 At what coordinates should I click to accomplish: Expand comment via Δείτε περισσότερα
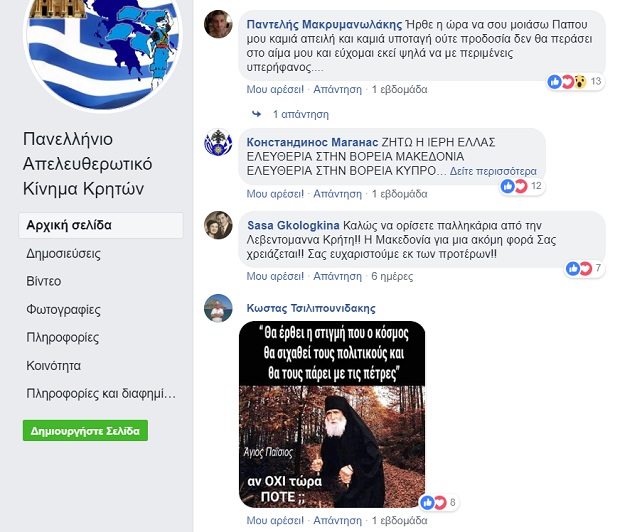coord(493,171)
